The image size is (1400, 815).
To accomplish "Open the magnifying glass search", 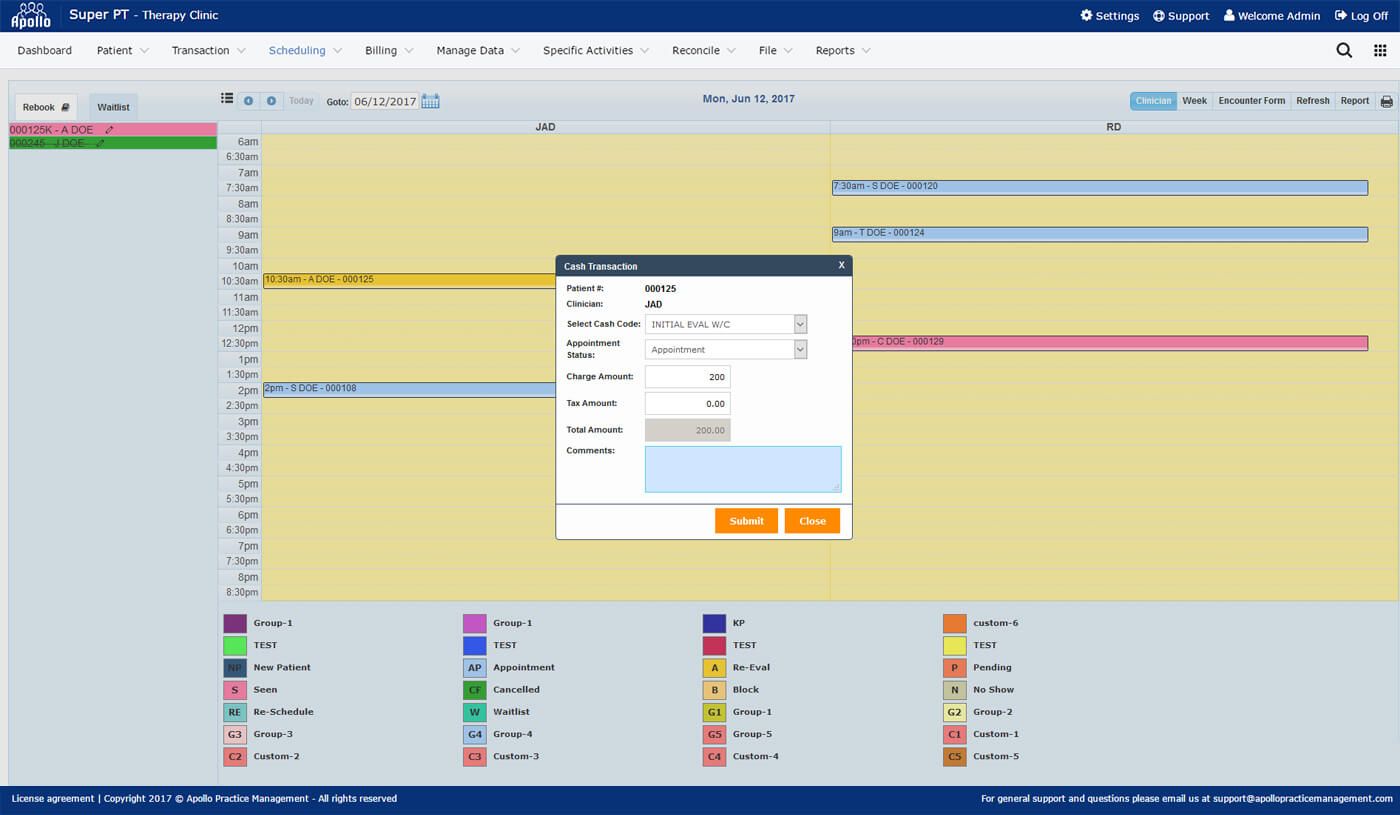I will pyautogui.click(x=1344, y=51).
